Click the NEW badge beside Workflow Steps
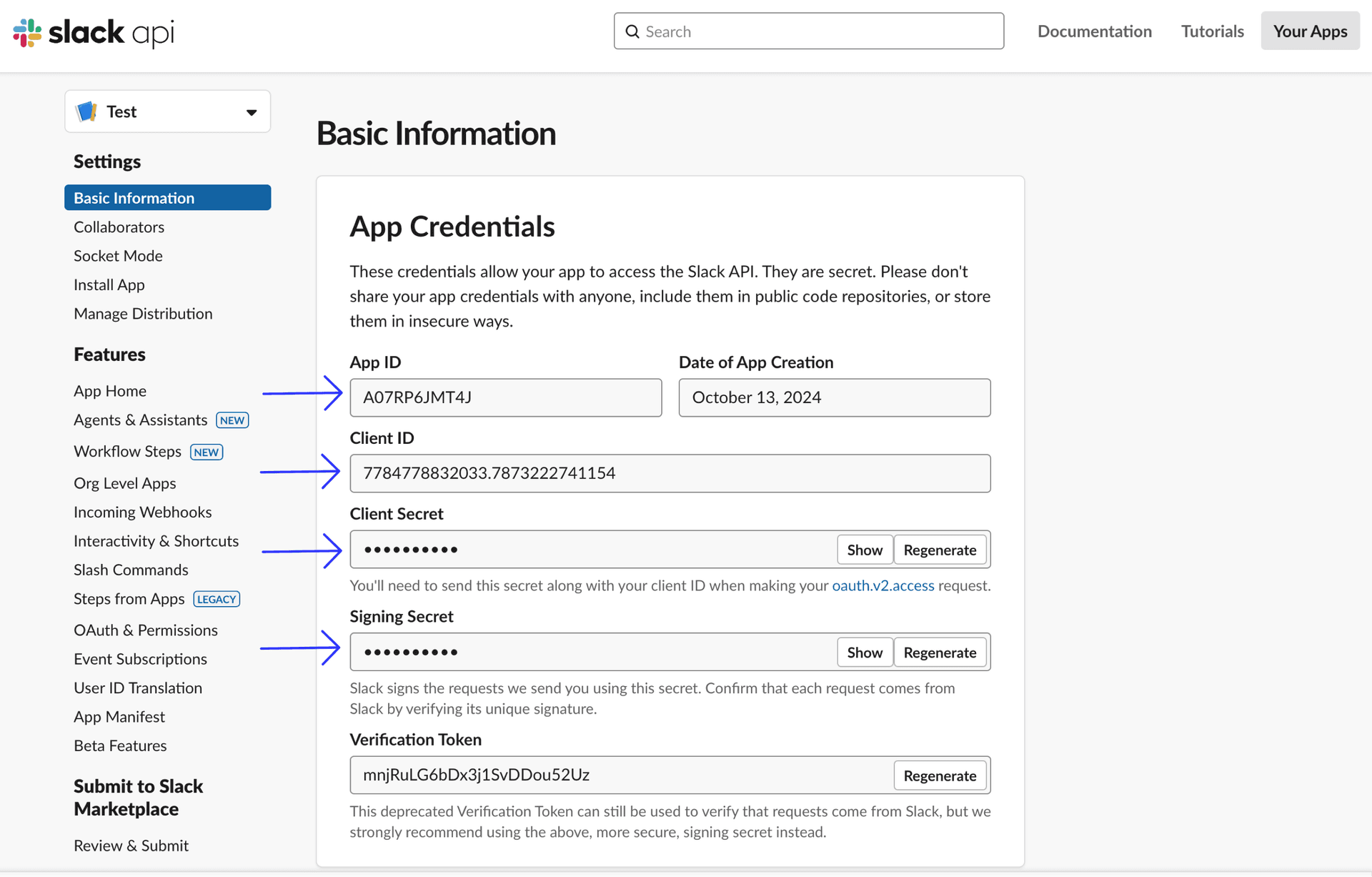Image resolution: width=1372 pixels, height=877 pixels. [x=207, y=452]
